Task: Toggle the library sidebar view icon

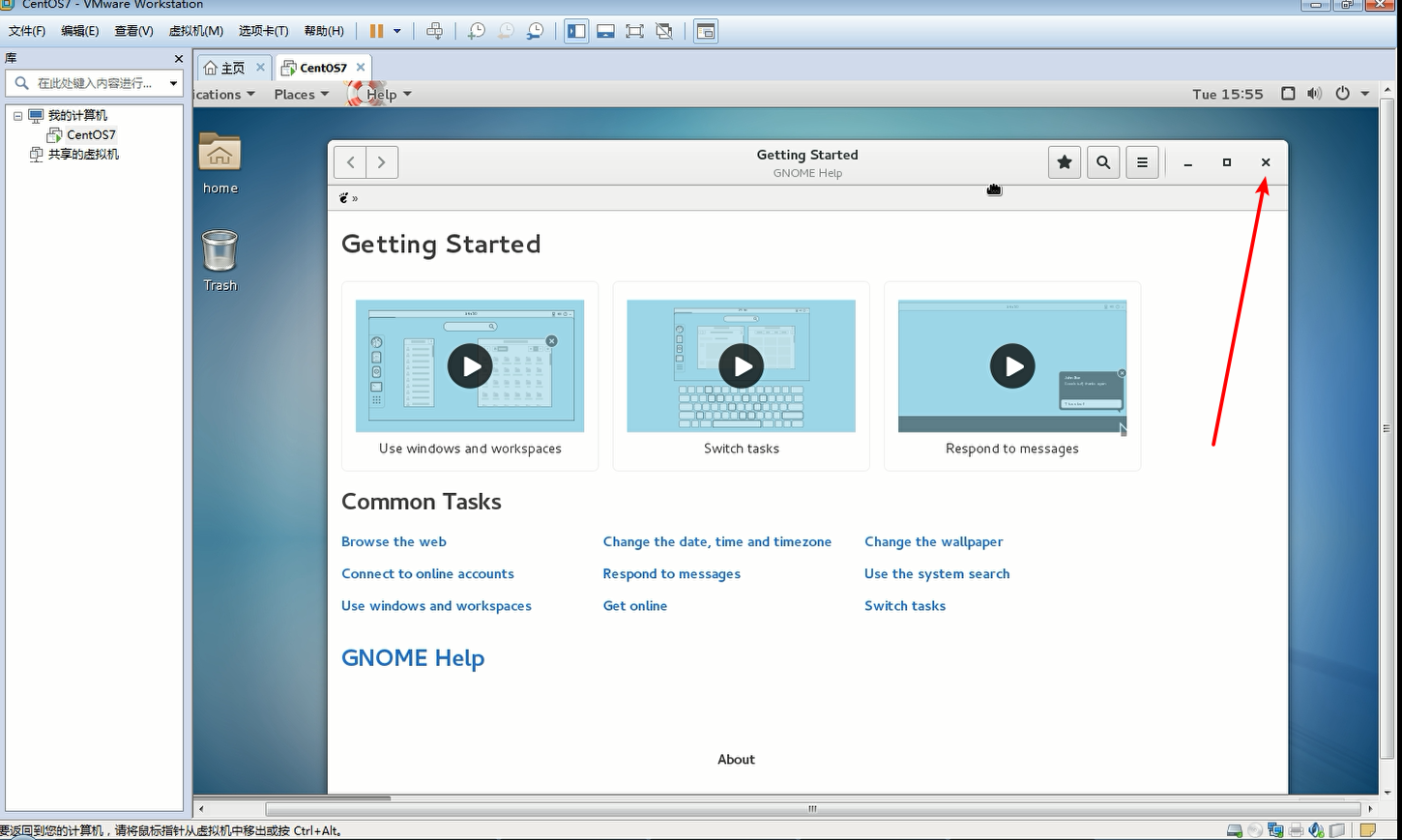Action: [x=576, y=31]
